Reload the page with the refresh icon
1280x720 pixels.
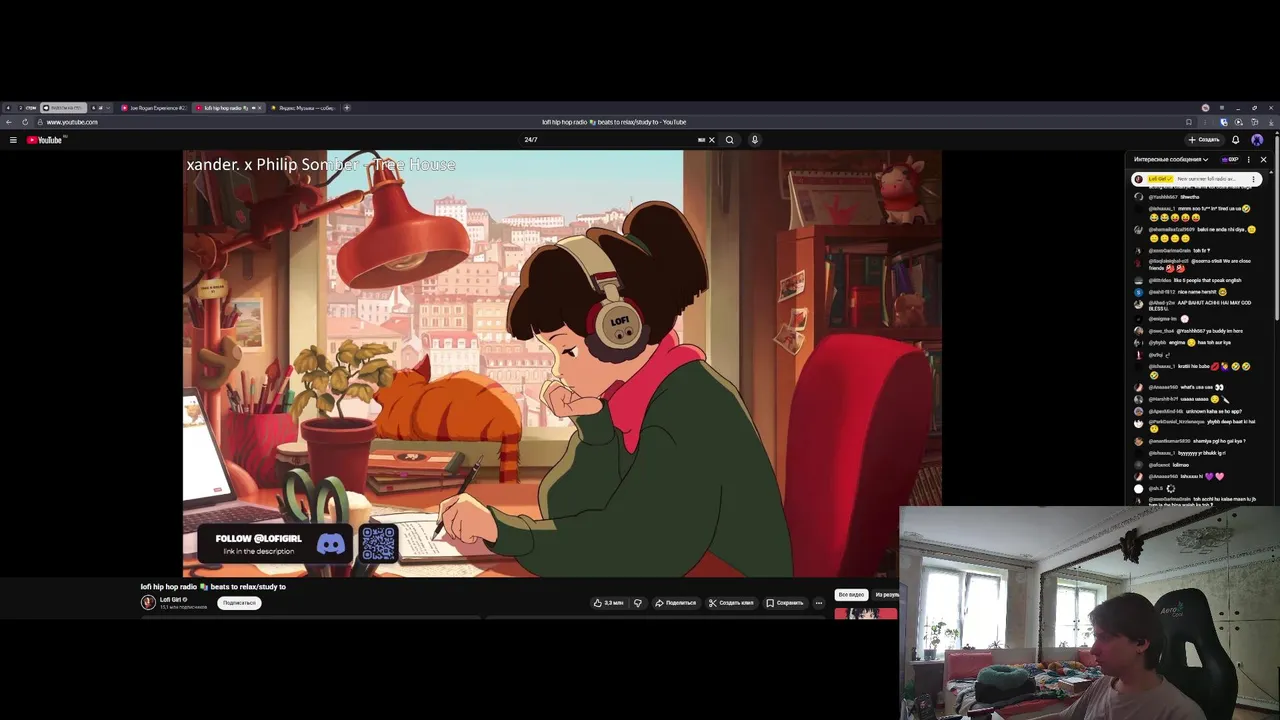[x=25, y=122]
